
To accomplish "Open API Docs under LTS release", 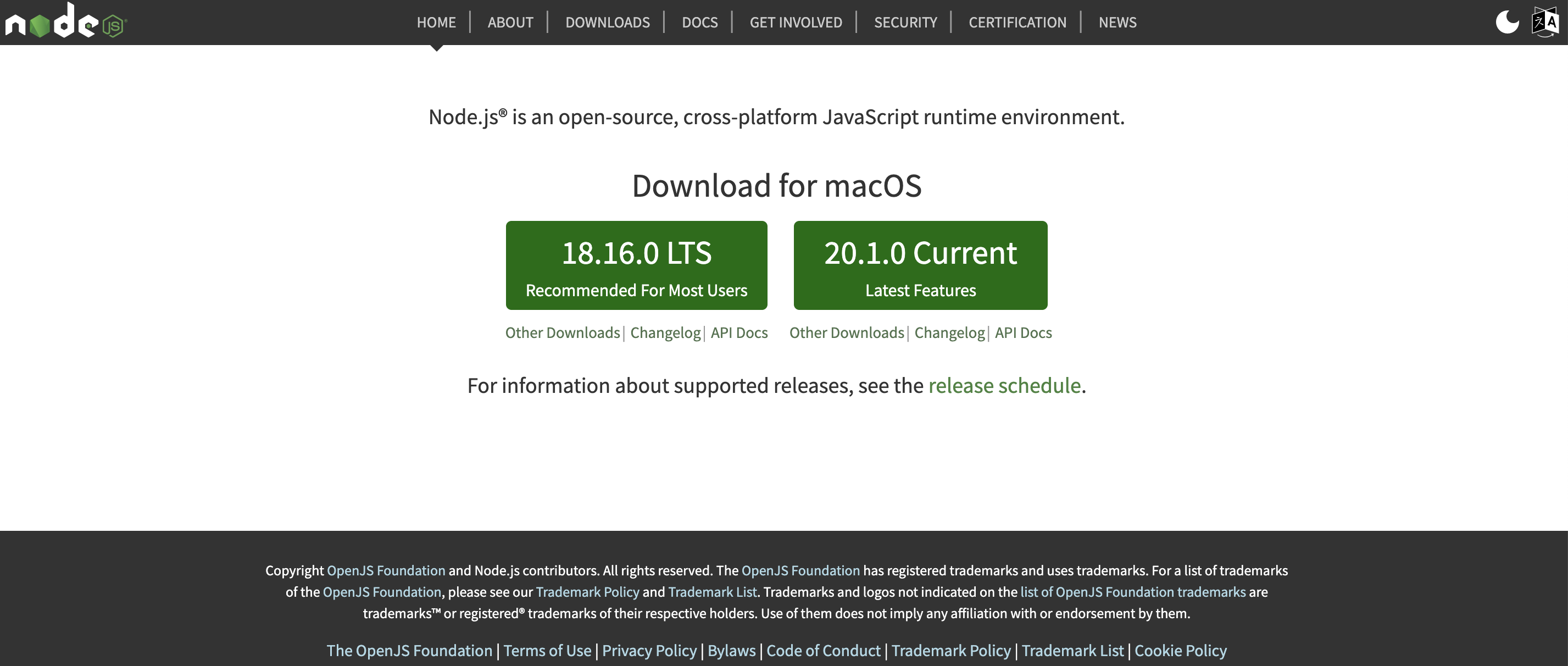I will (x=739, y=332).
